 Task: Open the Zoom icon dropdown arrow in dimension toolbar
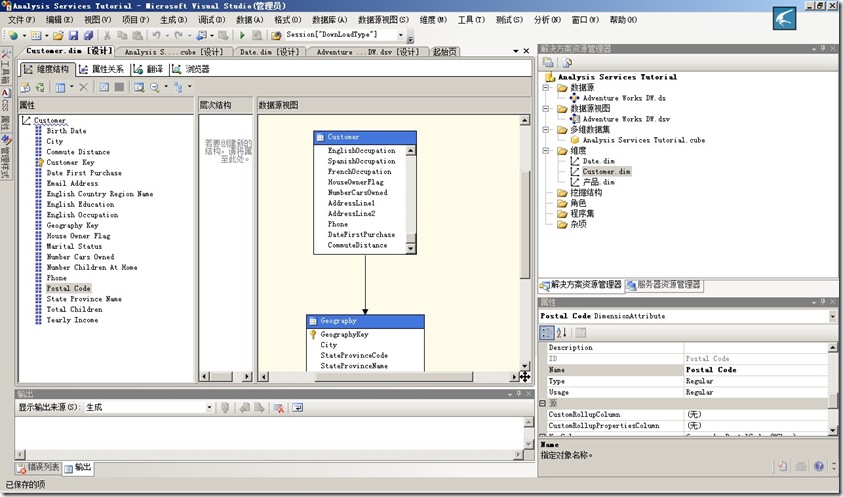tap(166, 87)
